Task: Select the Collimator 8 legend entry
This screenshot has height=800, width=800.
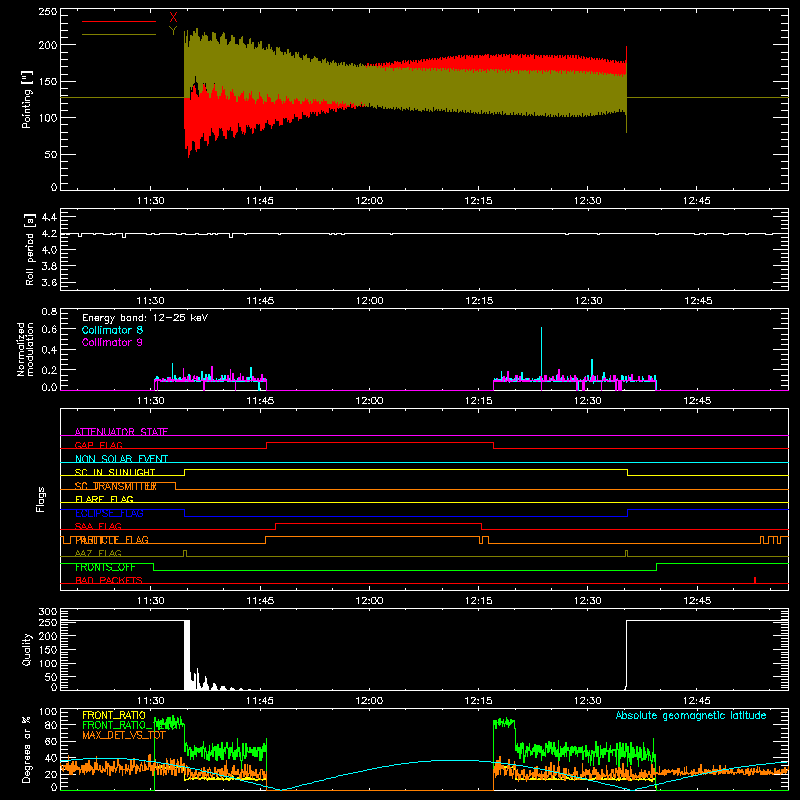Action: (112, 330)
